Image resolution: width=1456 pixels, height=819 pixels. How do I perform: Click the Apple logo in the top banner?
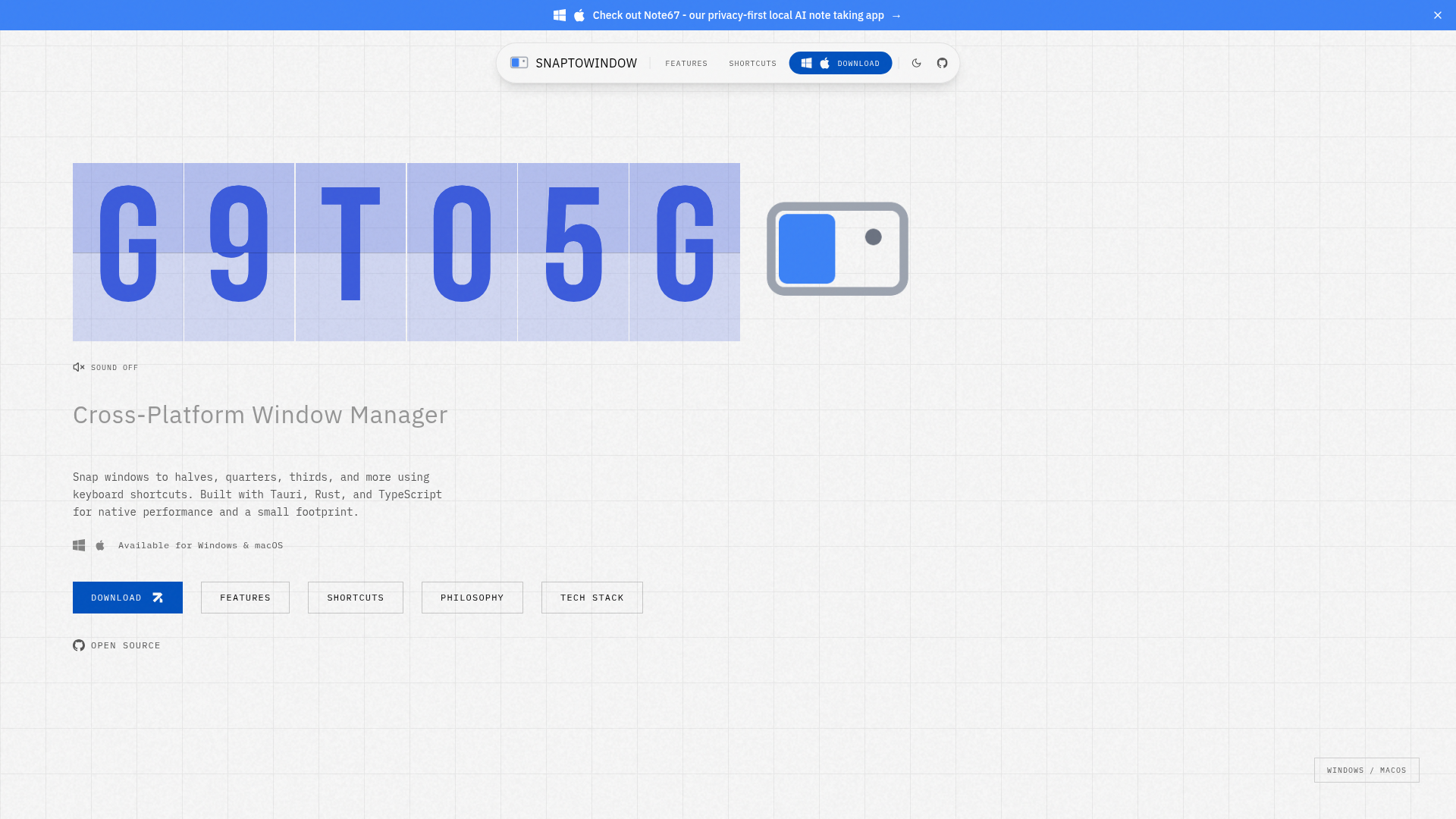[x=579, y=15]
